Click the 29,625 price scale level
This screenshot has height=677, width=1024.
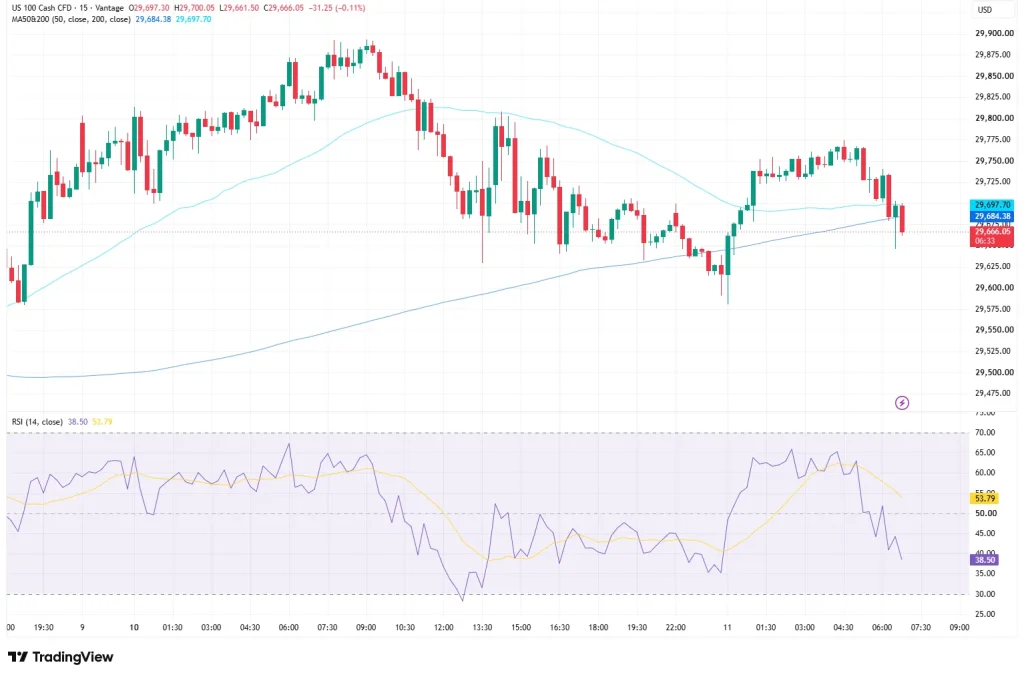coord(994,266)
